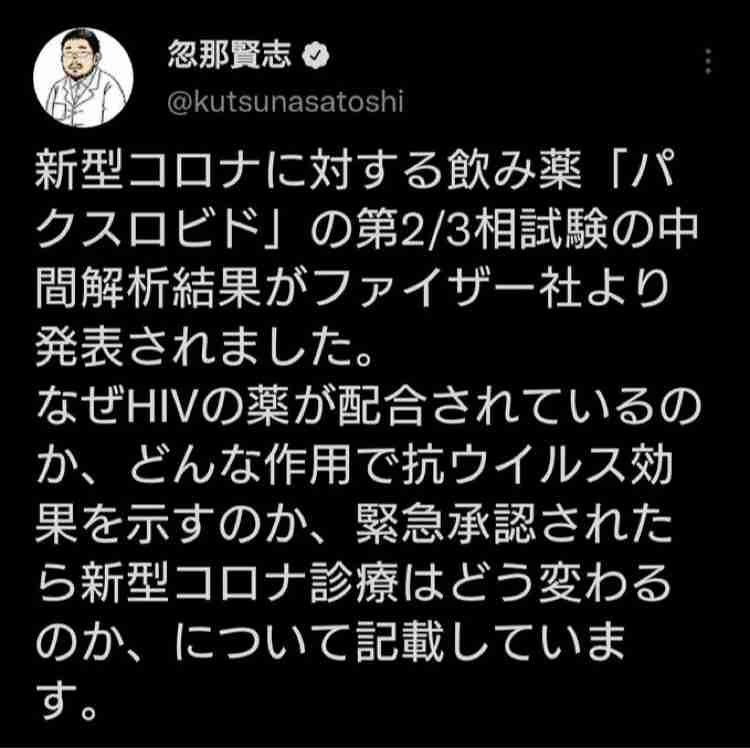The width and height of the screenshot is (750, 748).
Task: Click the @kutsunasatoshi handle
Action: [286, 102]
